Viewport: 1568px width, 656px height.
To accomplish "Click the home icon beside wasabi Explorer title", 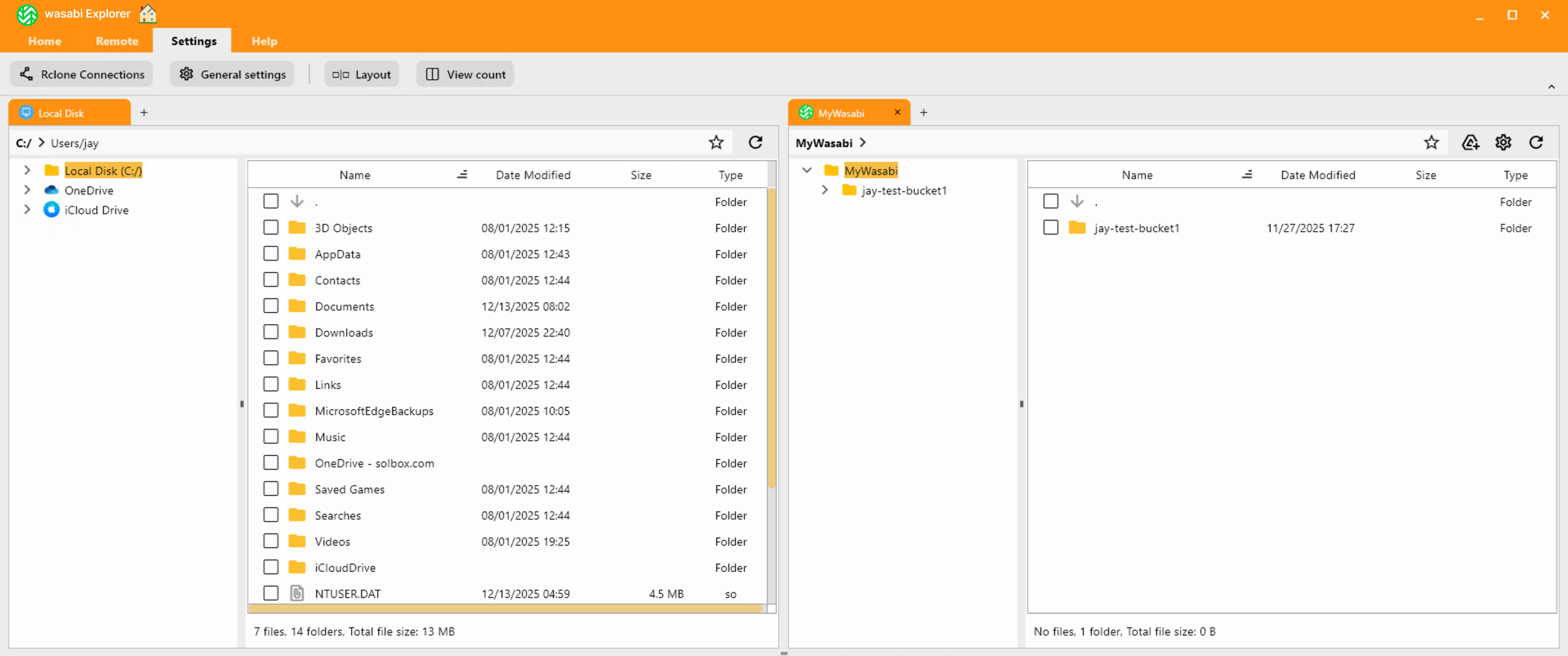I will [147, 13].
